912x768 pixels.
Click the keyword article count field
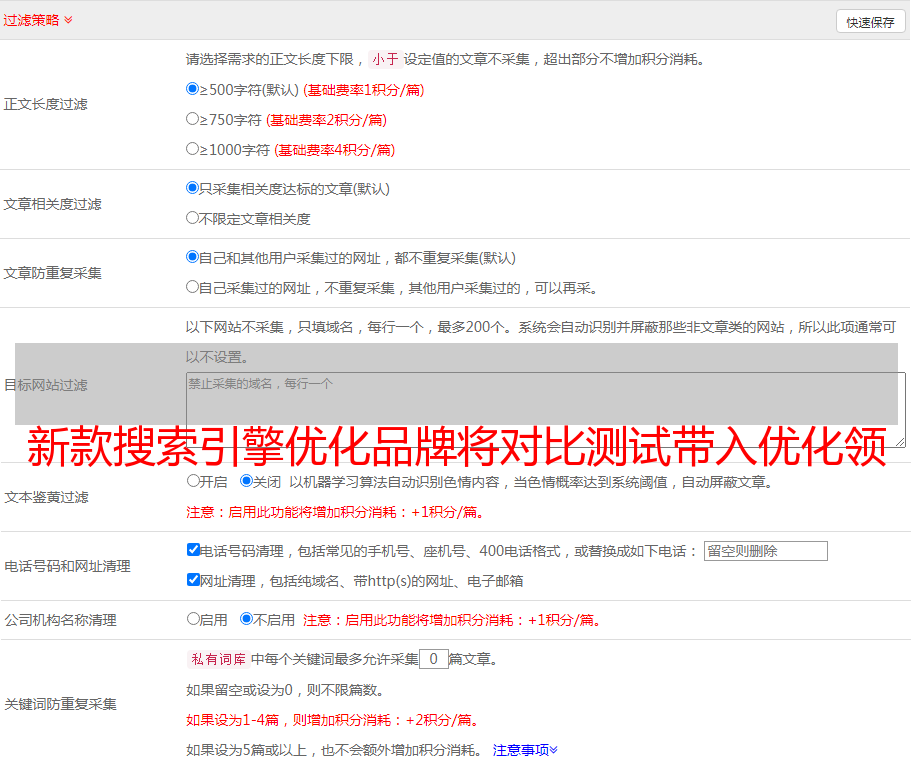pyautogui.click(x=433, y=659)
